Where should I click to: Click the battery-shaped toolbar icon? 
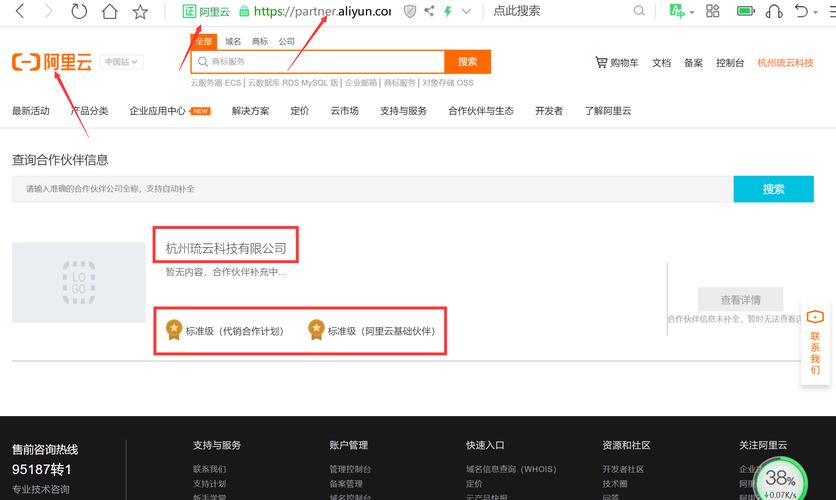[745, 11]
